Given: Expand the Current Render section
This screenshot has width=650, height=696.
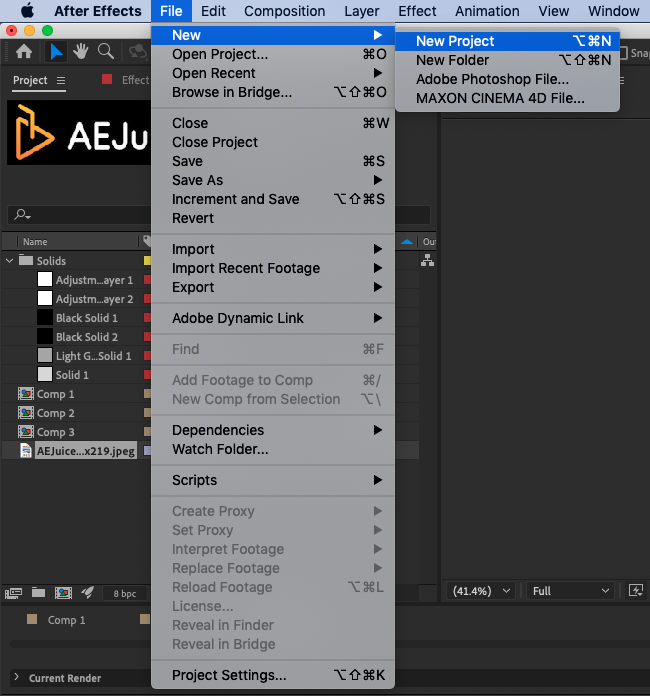Looking at the screenshot, I should pos(16,677).
